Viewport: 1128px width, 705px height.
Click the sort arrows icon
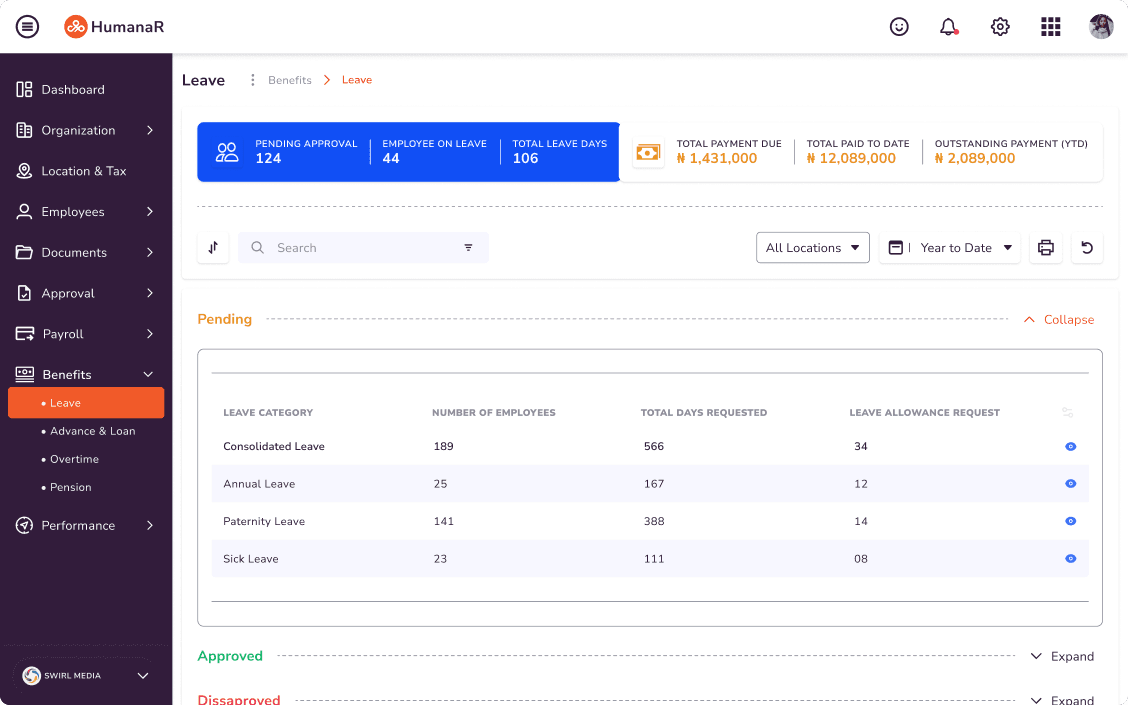click(x=213, y=247)
